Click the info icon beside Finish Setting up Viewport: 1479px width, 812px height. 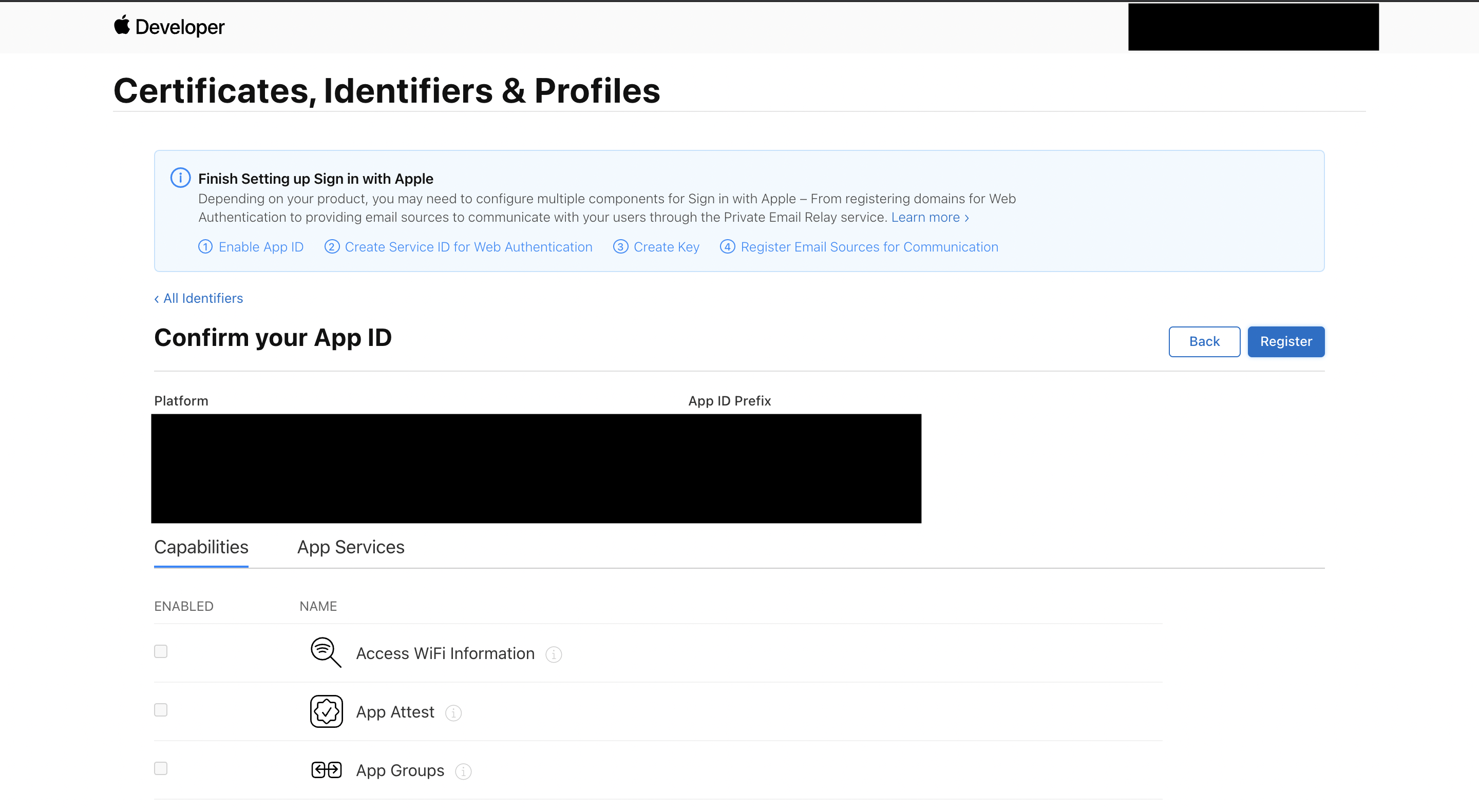[180, 178]
